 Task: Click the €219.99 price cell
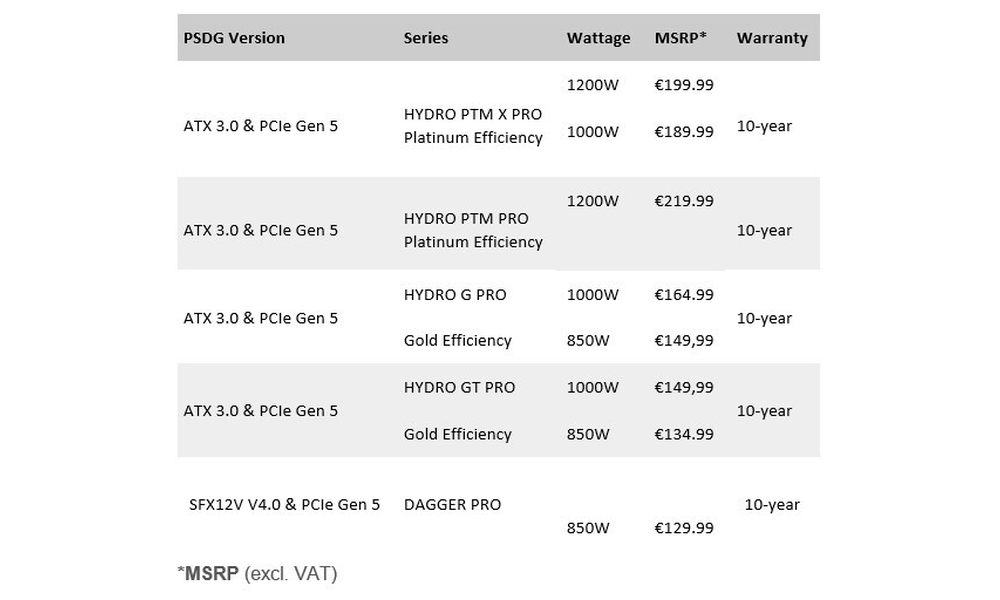[x=684, y=201]
